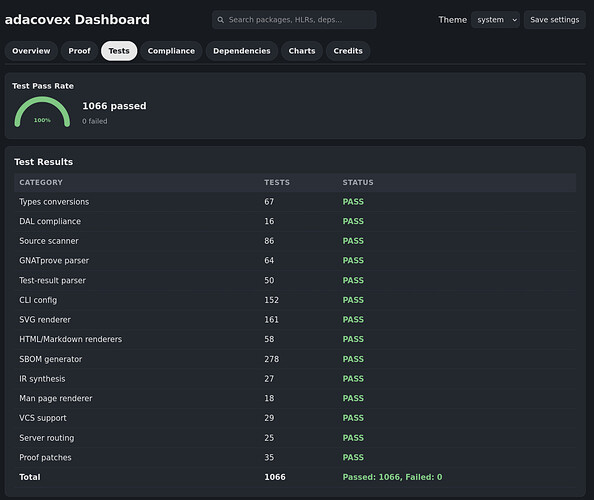Switch to the Overview tab

31,51
